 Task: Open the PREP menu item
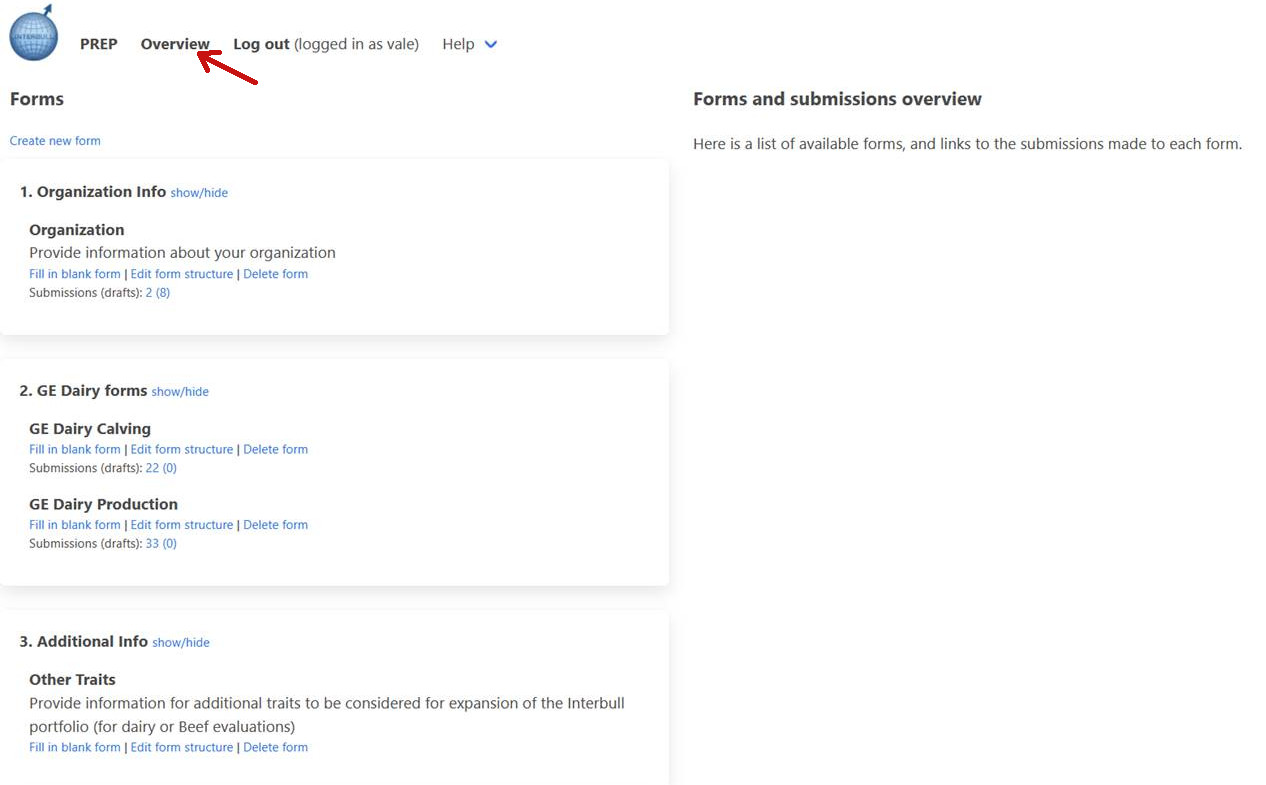[x=99, y=44]
